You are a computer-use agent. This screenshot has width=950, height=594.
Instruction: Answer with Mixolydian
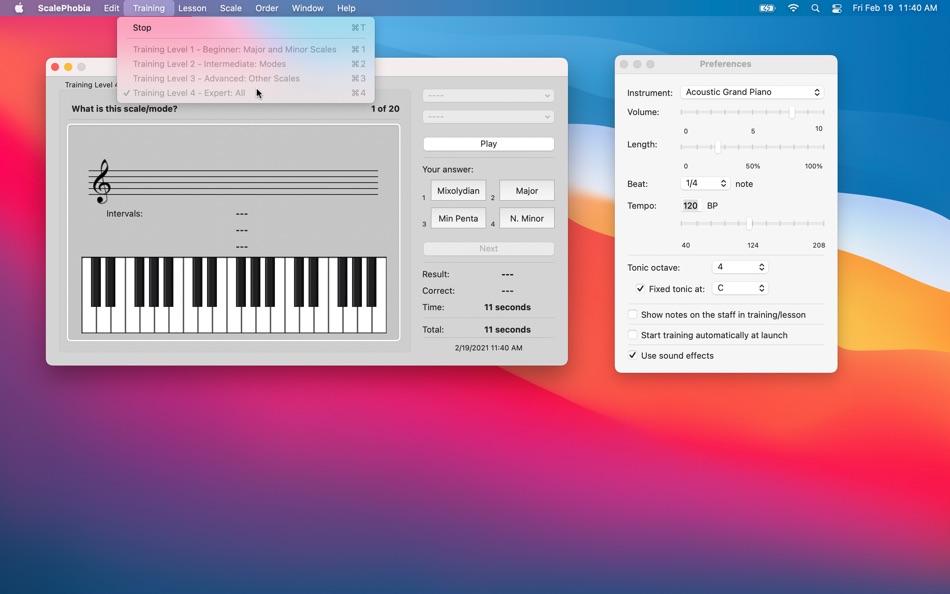[458, 190]
